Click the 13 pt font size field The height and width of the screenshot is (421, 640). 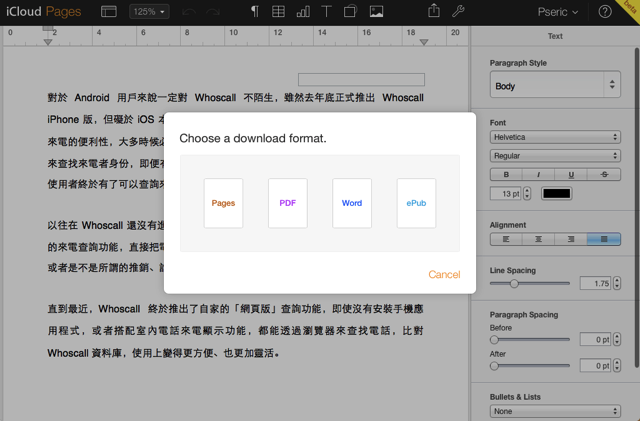(506, 194)
